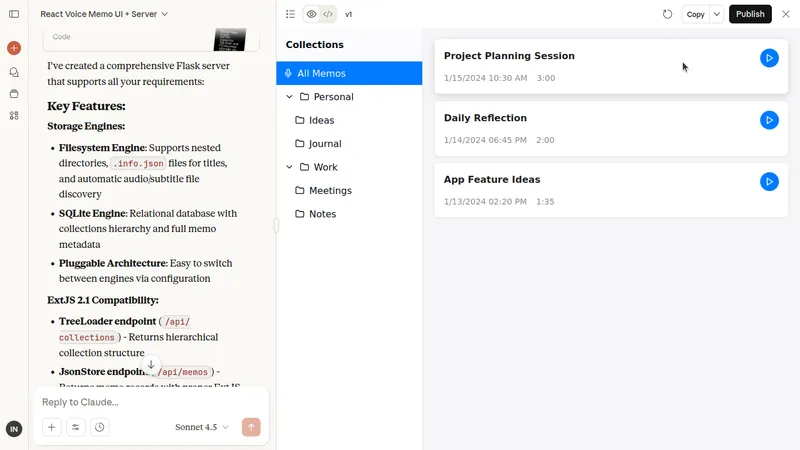The width and height of the screenshot is (800, 450).
Task: Open the Sonnet 4.5 model dropdown
Action: (202, 427)
